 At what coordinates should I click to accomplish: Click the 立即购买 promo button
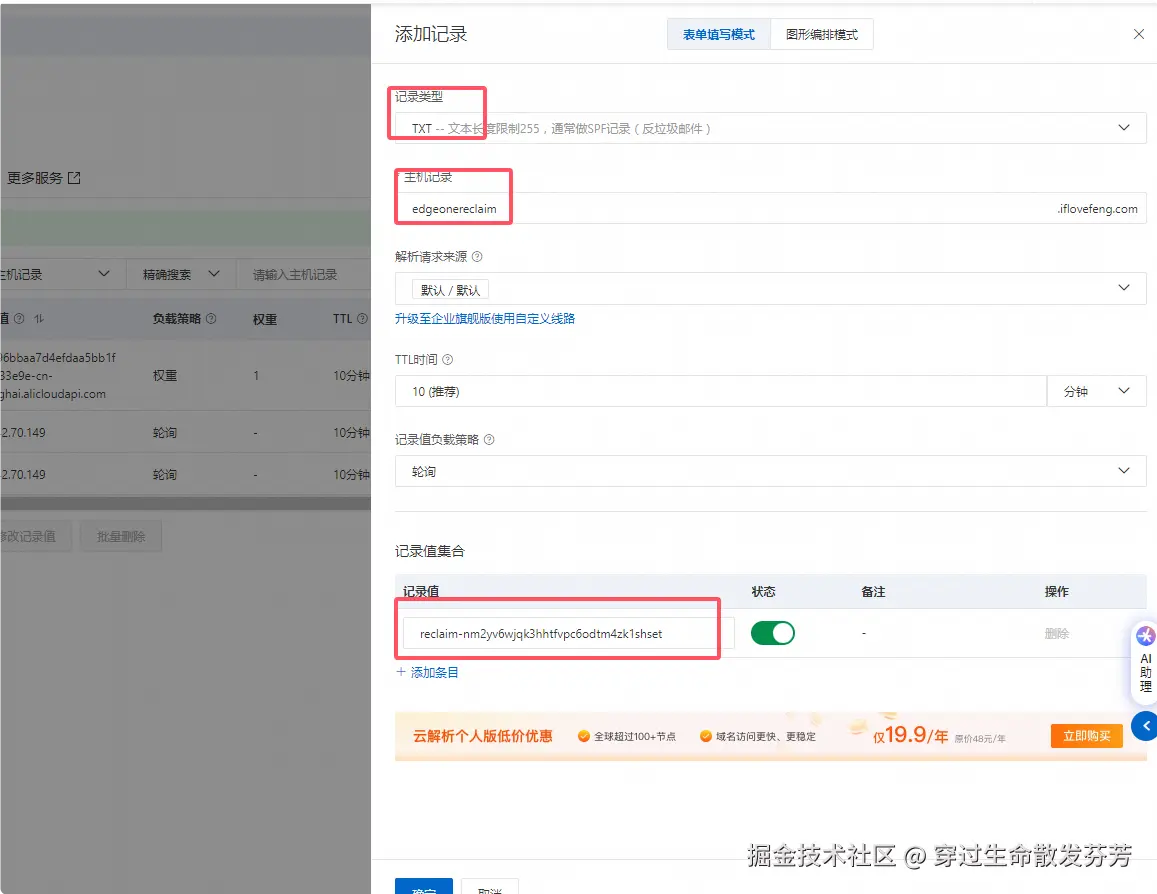(x=1086, y=735)
